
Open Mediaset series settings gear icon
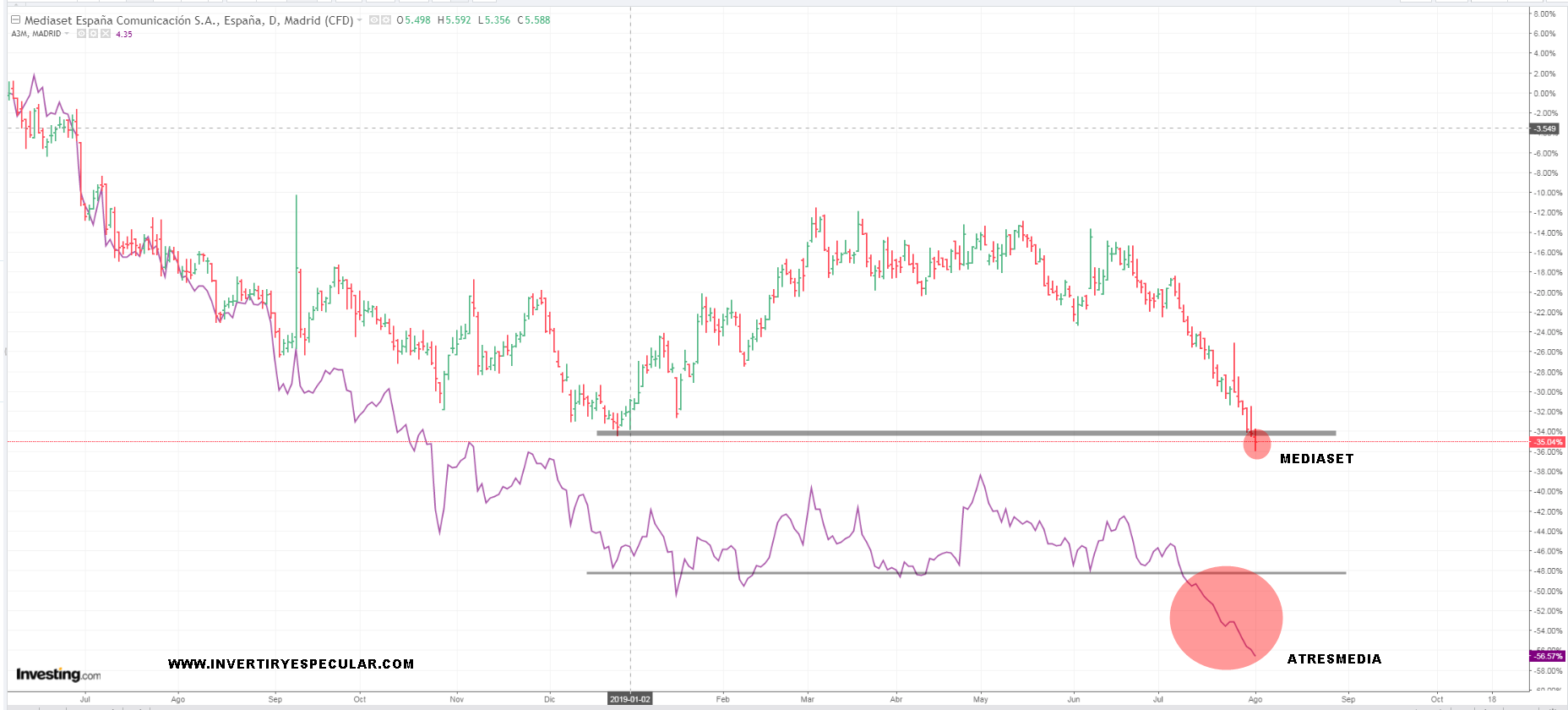(x=386, y=20)
